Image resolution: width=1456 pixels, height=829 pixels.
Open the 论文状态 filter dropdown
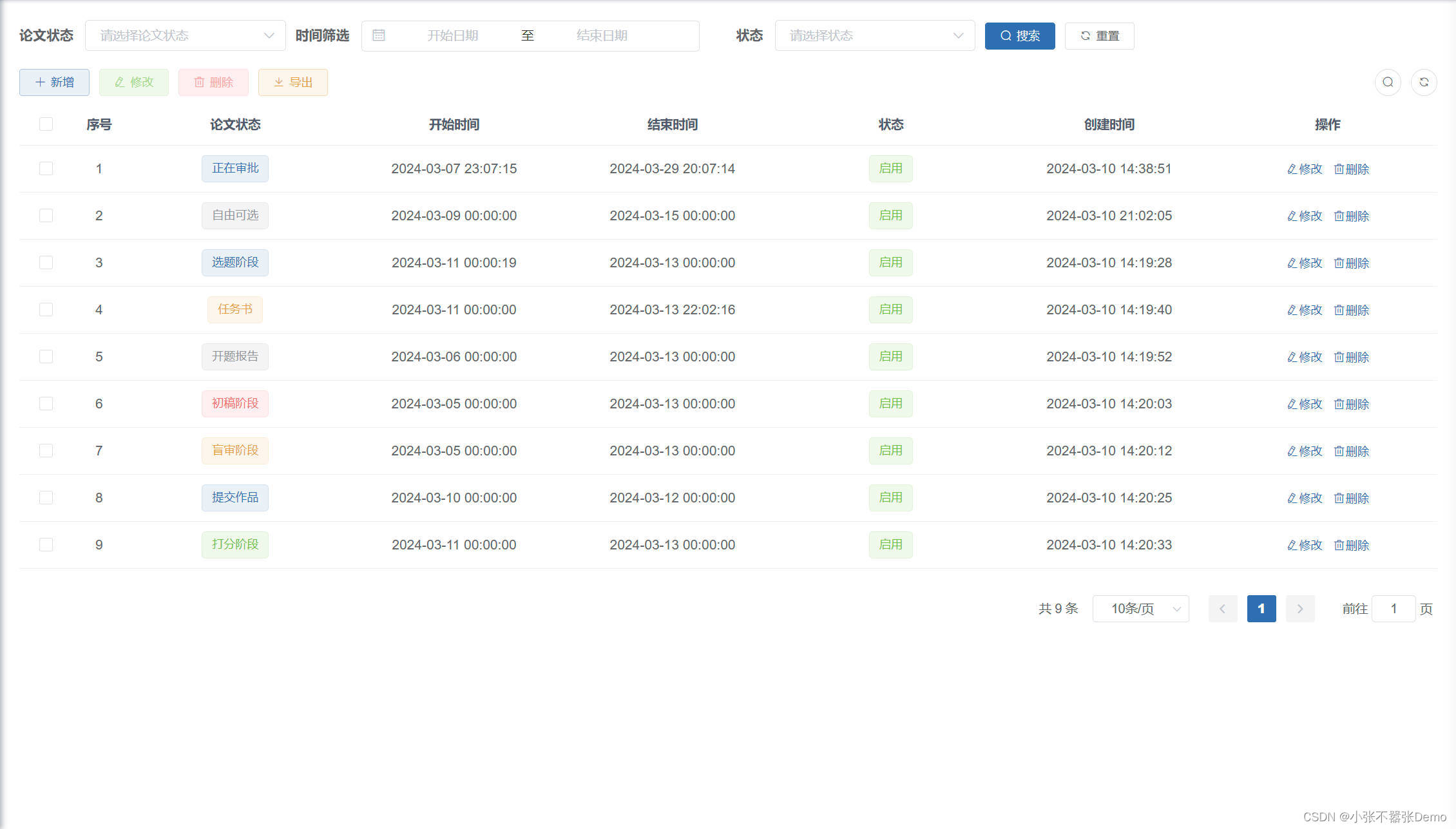(x=185, y=35)
